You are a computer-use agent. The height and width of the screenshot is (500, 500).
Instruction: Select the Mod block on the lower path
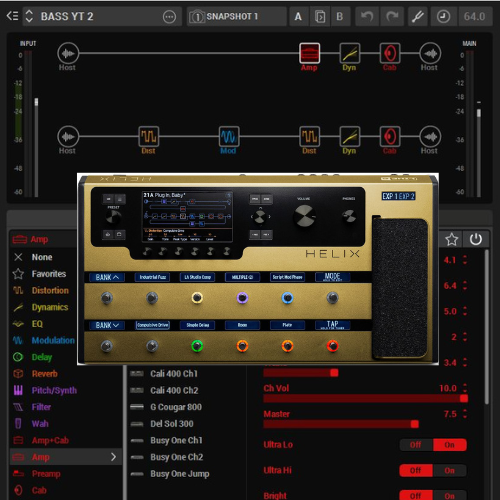(229, 136)
